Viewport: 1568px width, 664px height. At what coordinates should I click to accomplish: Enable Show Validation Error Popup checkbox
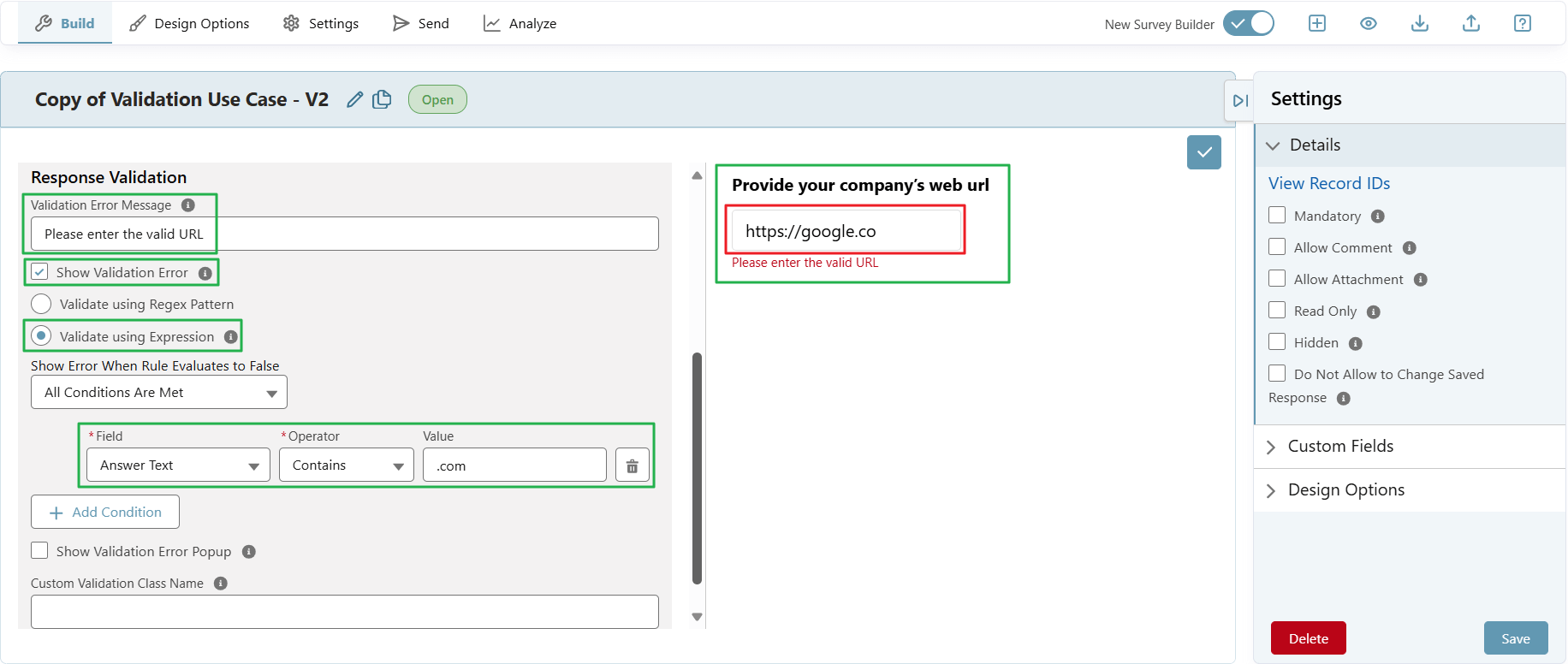point(39,550)
